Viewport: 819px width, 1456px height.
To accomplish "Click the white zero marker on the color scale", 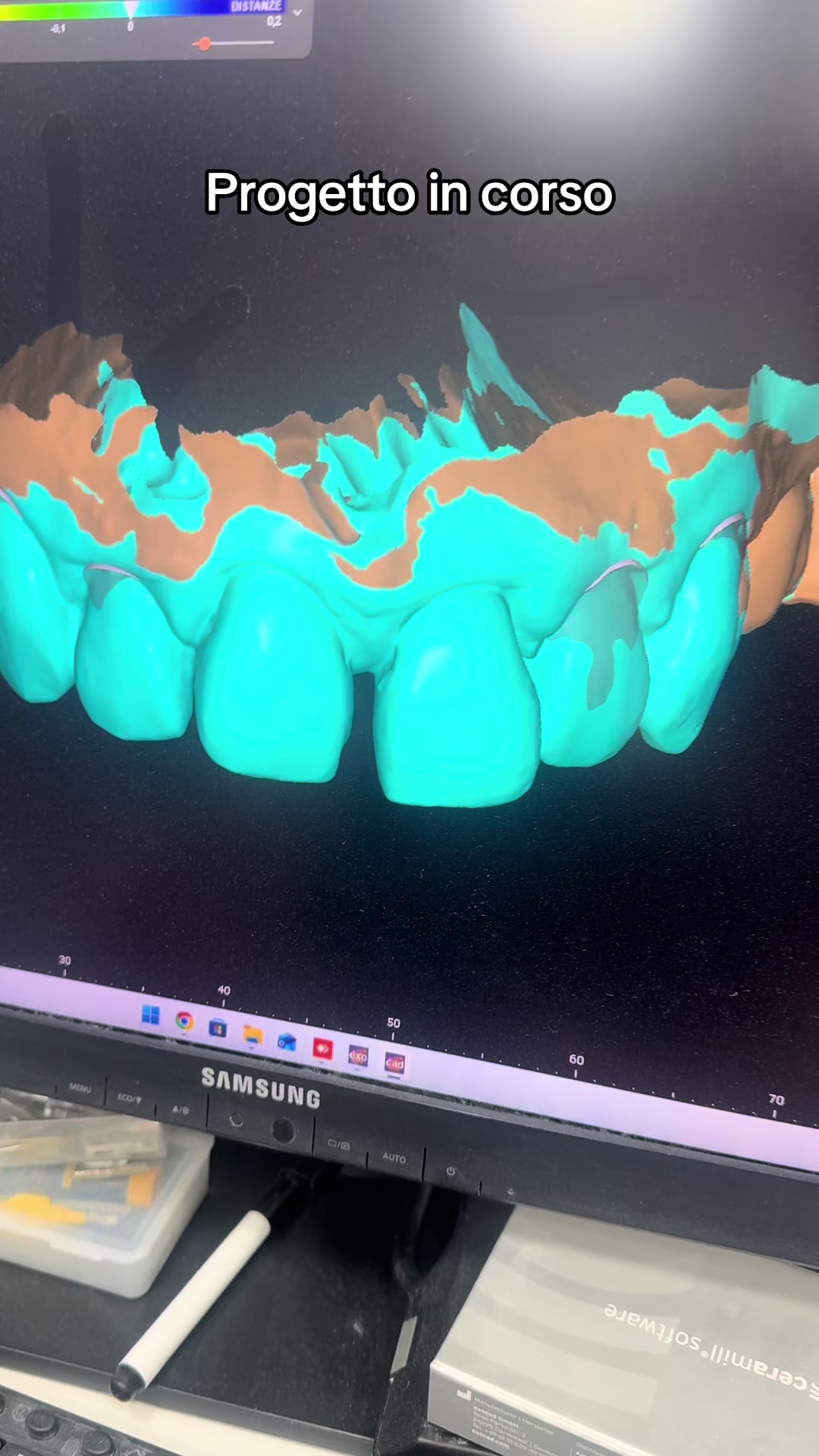I will [x=130, y=10].
